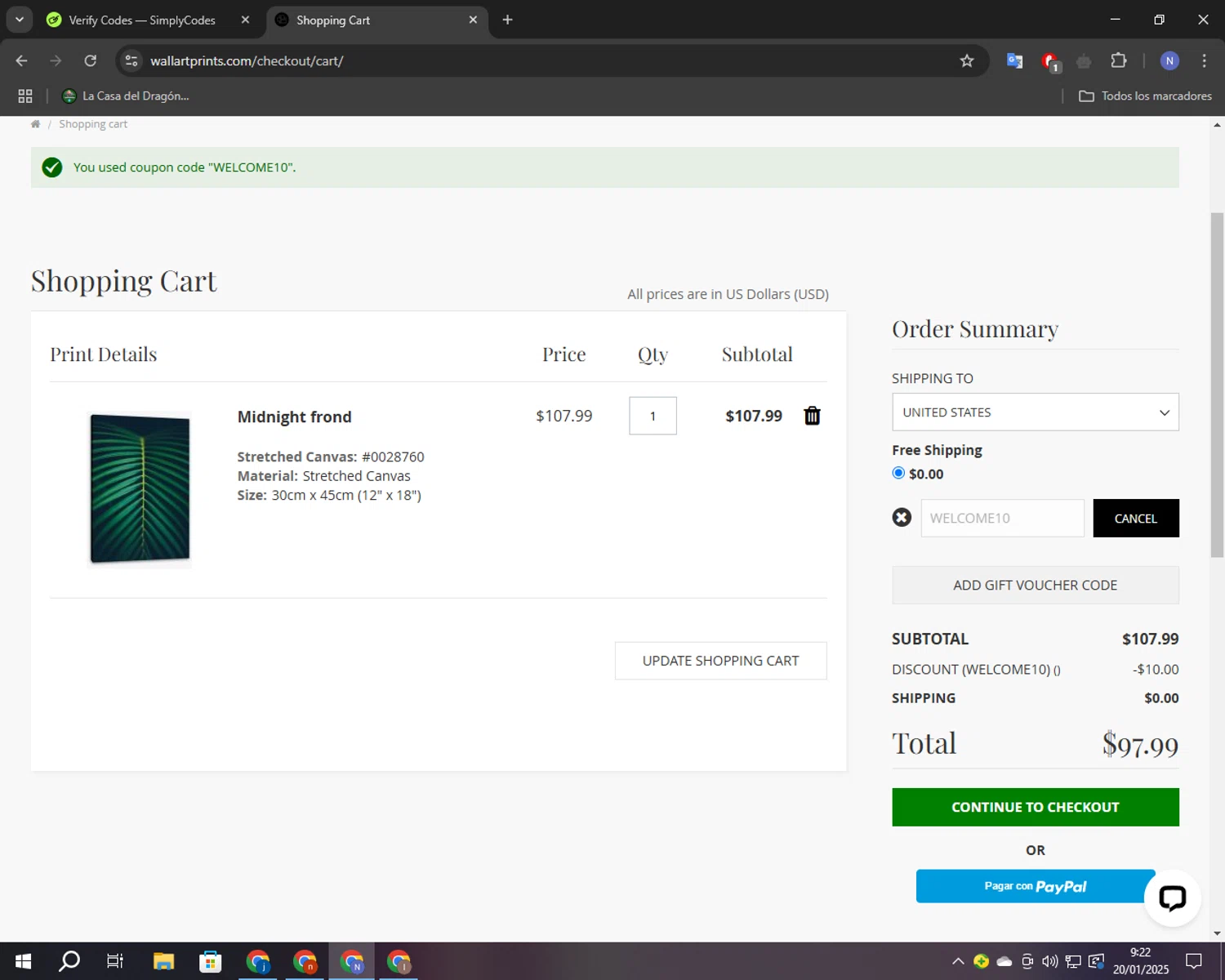Remove coupon using the X circle icon
The height and width of the screenshot is (980, 1225).
click(902, 518)
